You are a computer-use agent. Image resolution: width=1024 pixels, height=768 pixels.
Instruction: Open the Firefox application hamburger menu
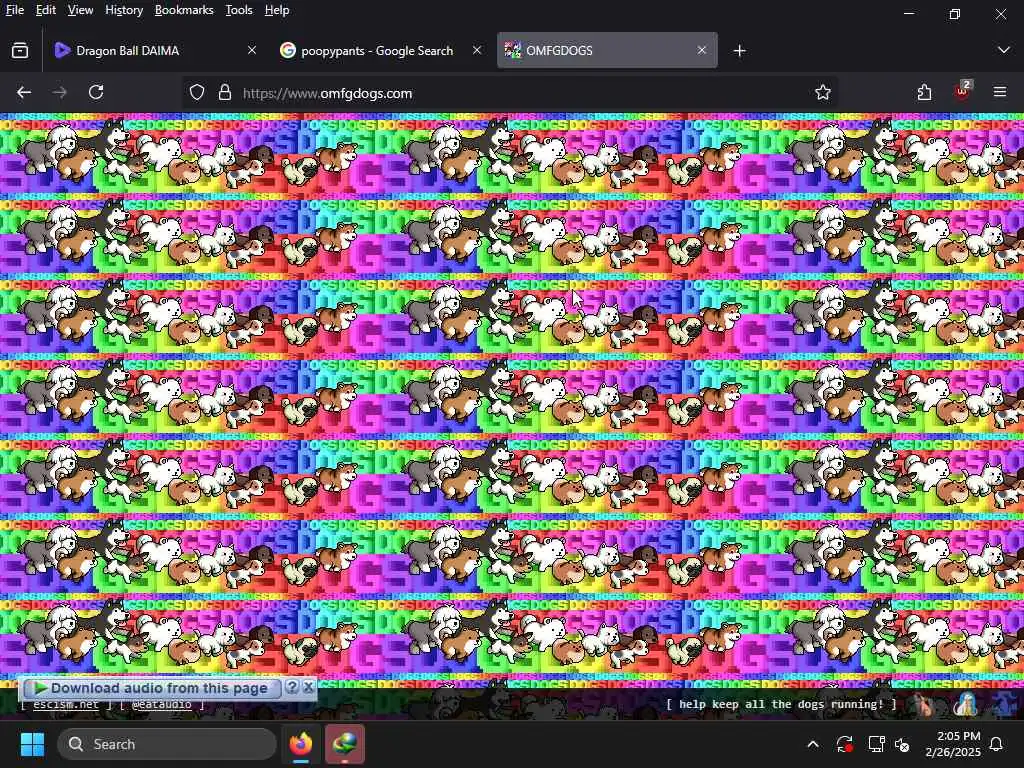(x=1000, y=93)
